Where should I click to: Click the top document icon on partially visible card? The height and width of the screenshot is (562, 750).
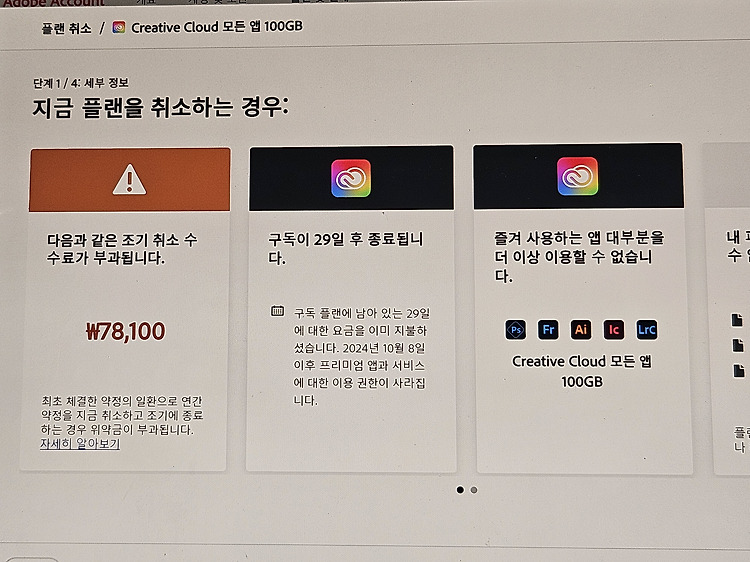[737, 320]
